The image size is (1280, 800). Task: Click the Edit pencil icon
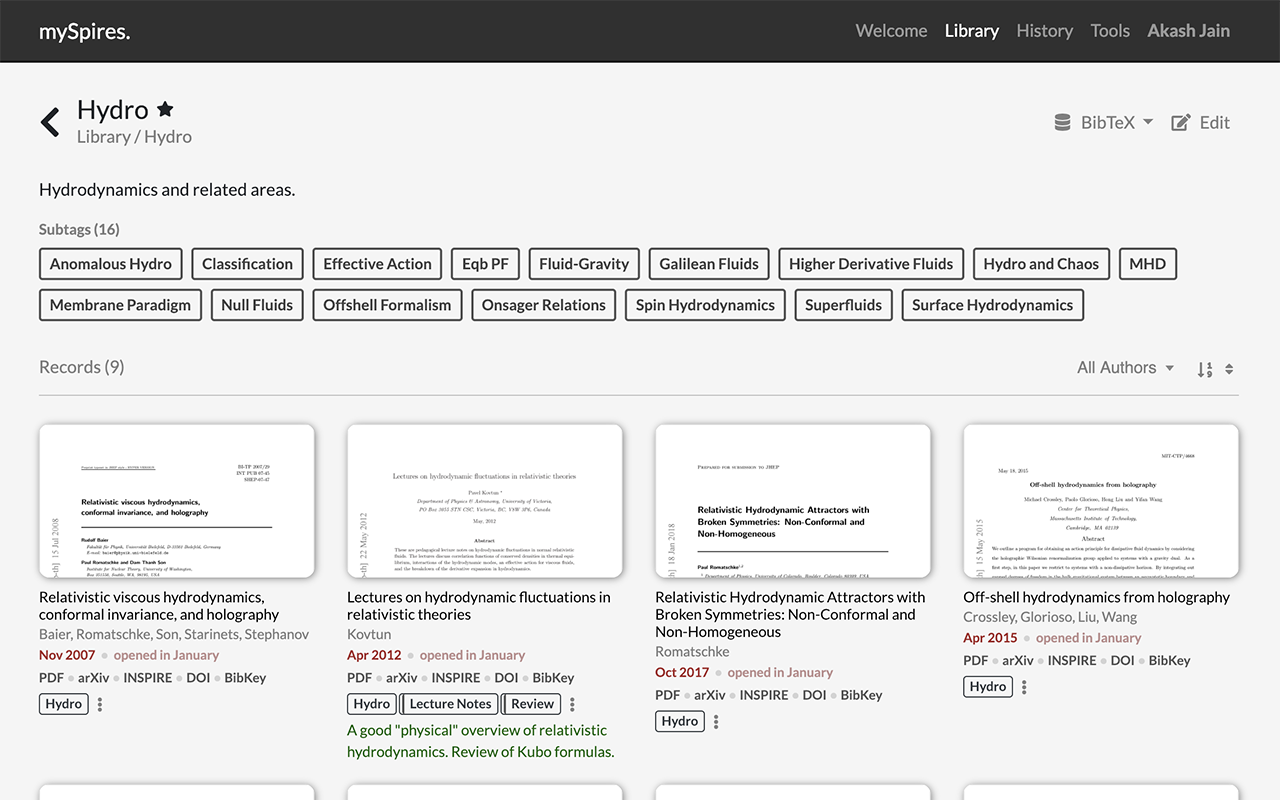point(1181,122)
